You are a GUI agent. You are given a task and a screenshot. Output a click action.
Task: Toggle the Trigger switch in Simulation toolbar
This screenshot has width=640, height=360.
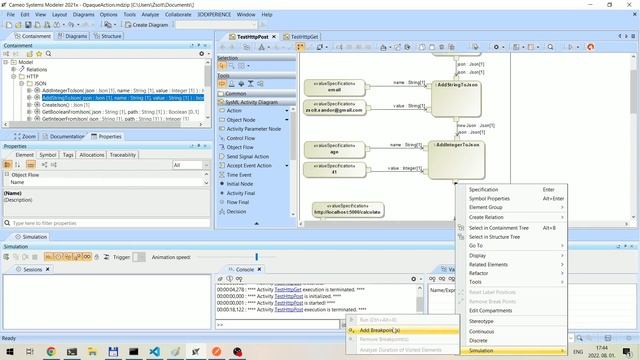(x=139, y=257)
